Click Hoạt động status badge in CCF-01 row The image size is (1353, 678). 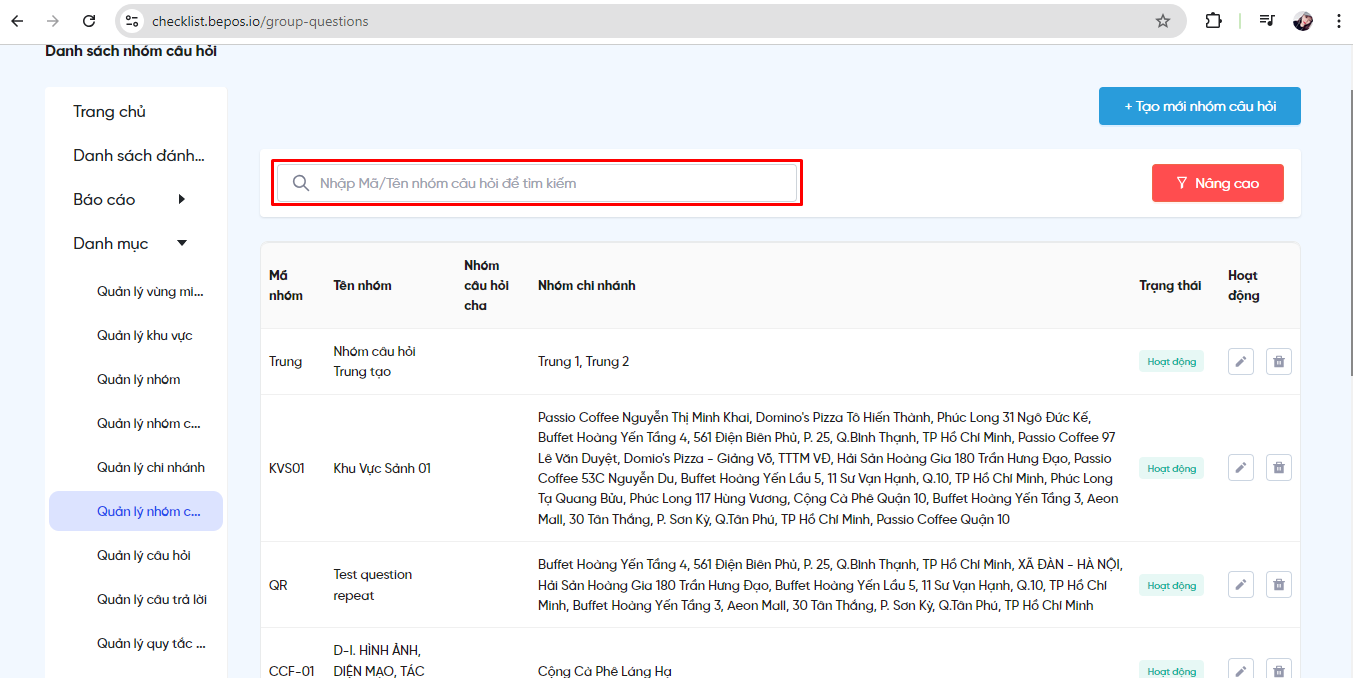click(x=1171, y=671)
